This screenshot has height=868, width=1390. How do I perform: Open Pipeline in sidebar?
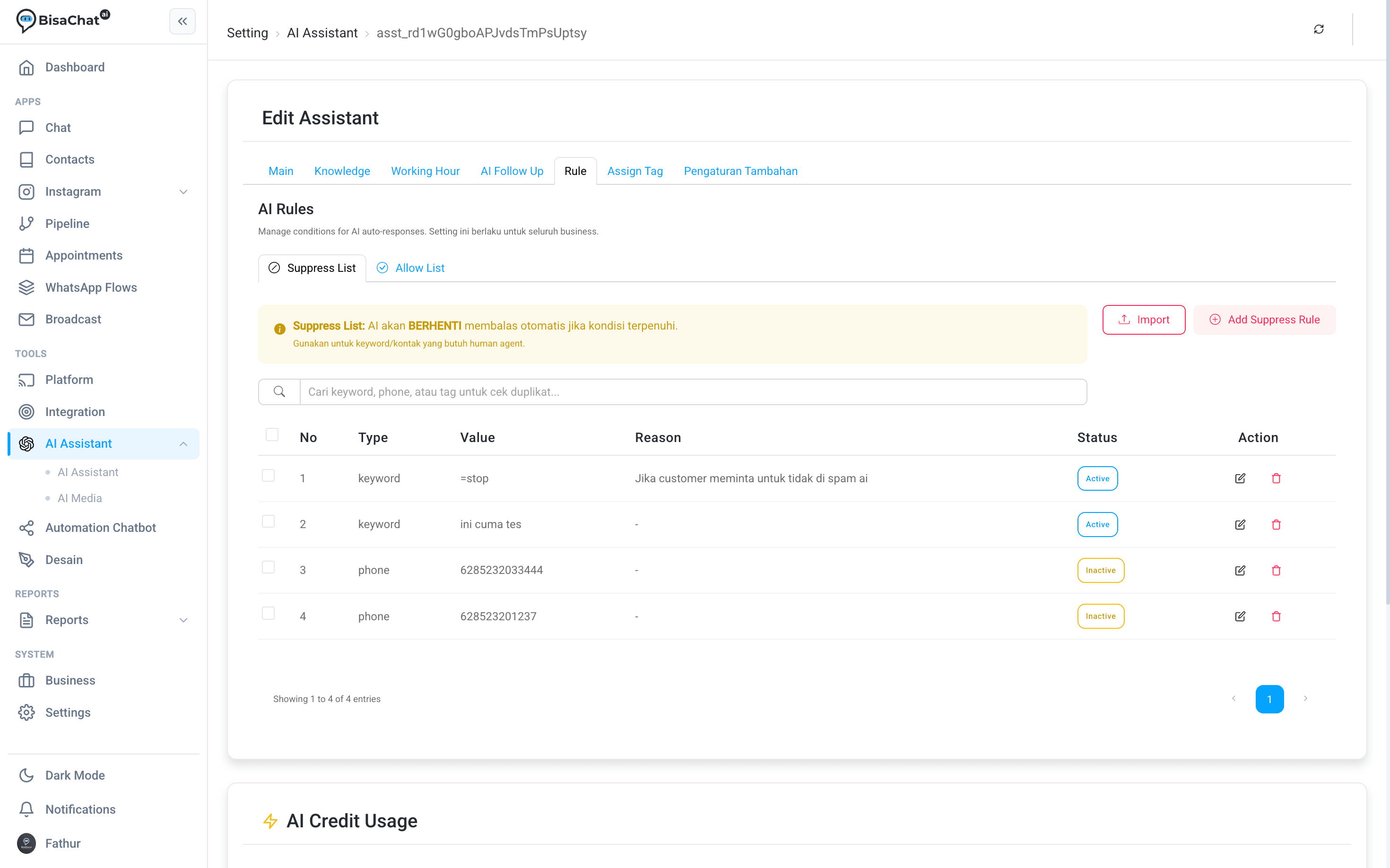(x=104, y=223)
